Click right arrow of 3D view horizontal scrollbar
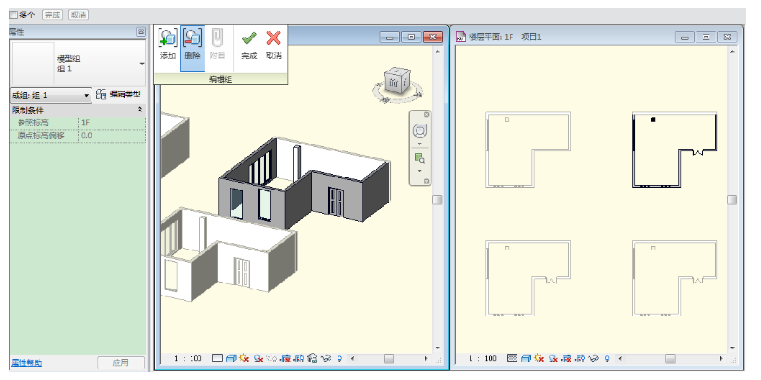 point(426,359)
